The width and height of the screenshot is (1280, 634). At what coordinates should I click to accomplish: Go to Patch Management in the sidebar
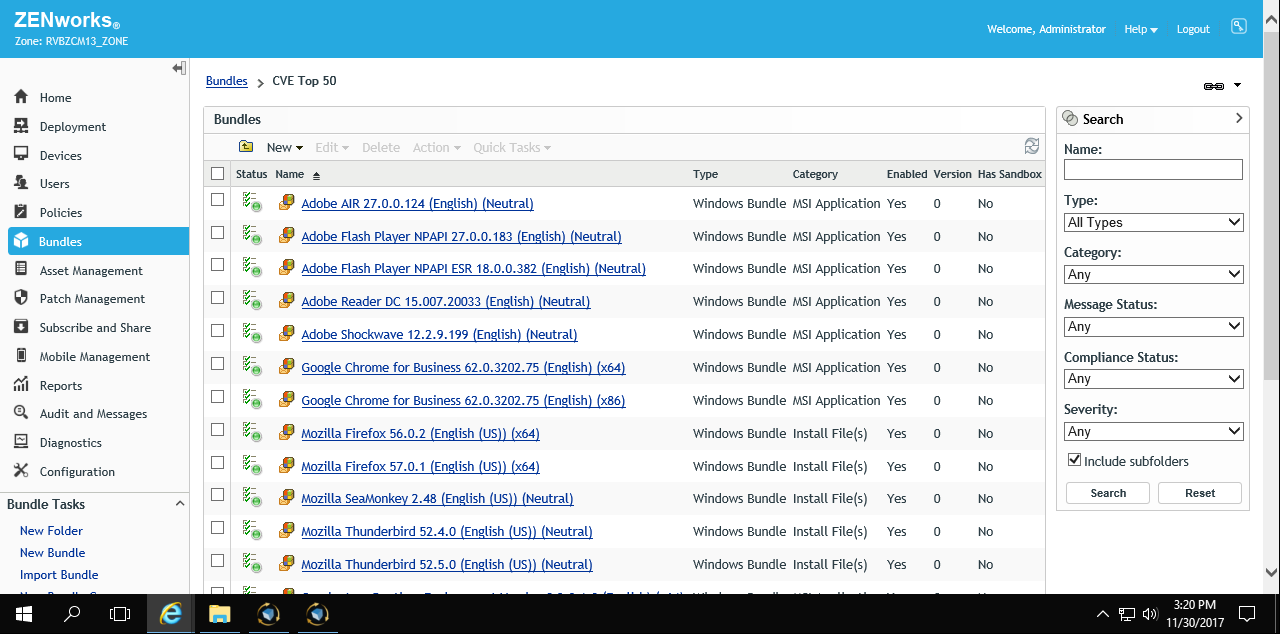click(x=92, y=298)
